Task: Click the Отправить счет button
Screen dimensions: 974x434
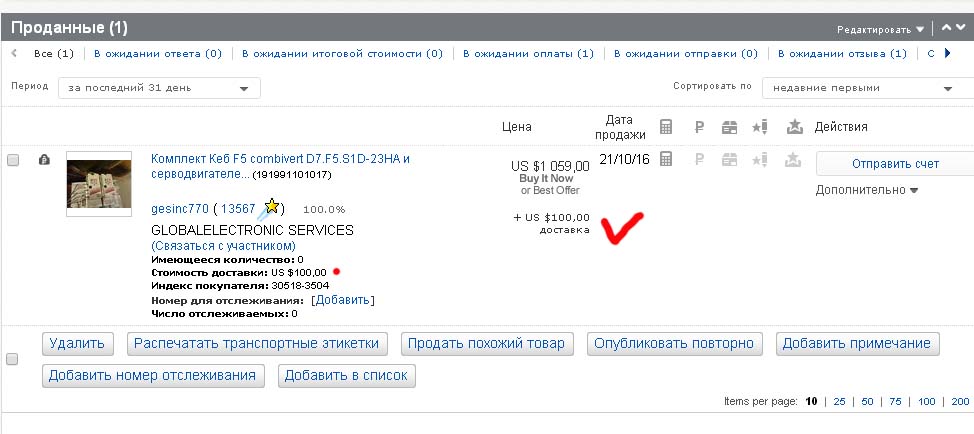Action: tap(894, 163)
